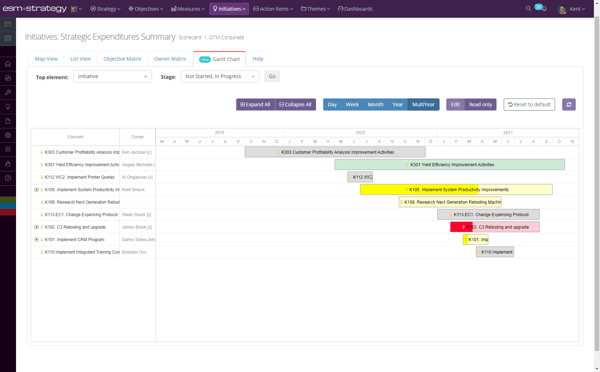This screenshot has width=600, height=372.
Task: Click the Reset to default button
Action: (x=529, y=104)
